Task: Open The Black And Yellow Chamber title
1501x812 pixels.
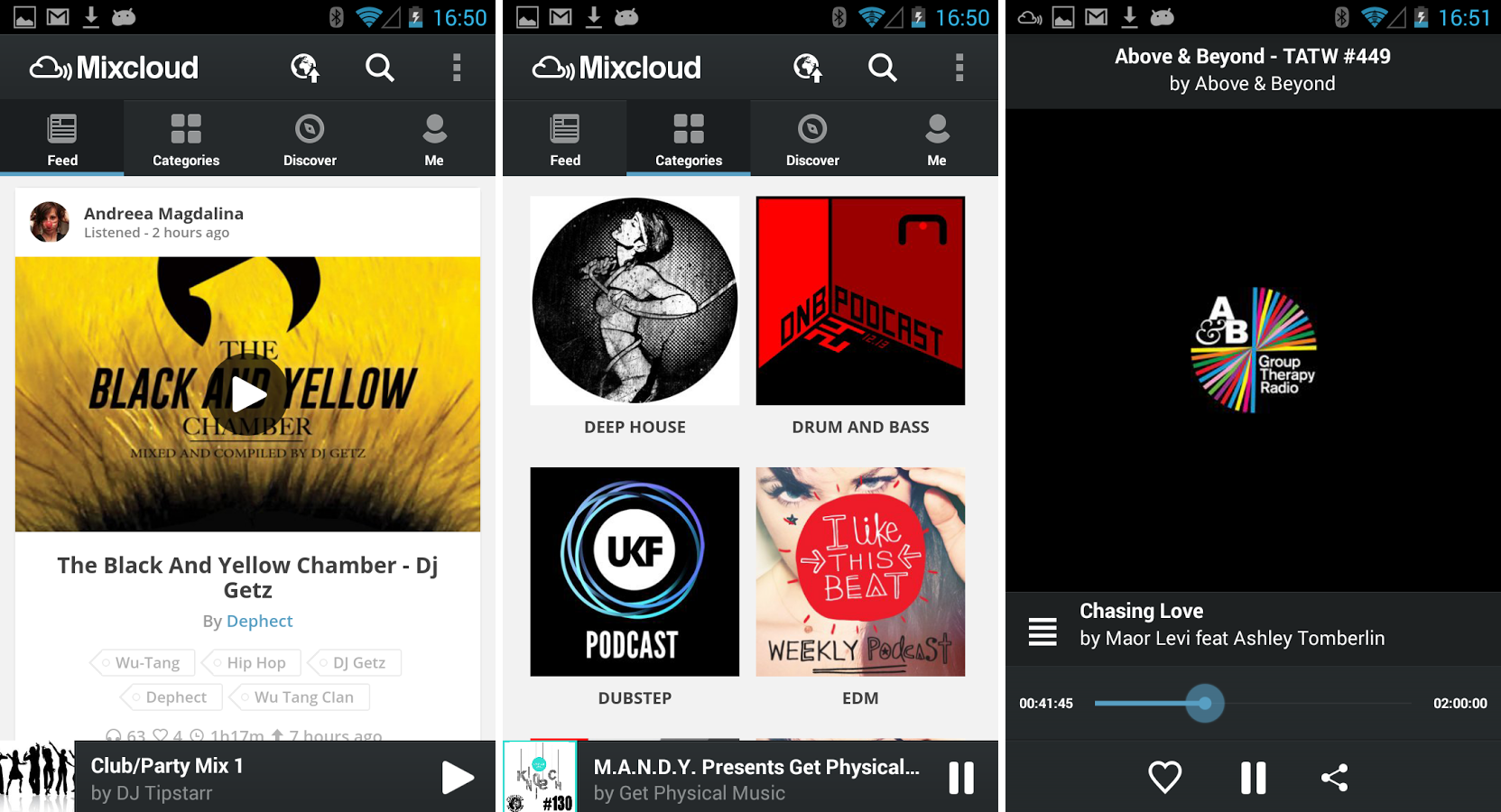Action: (x=247, y=577)
